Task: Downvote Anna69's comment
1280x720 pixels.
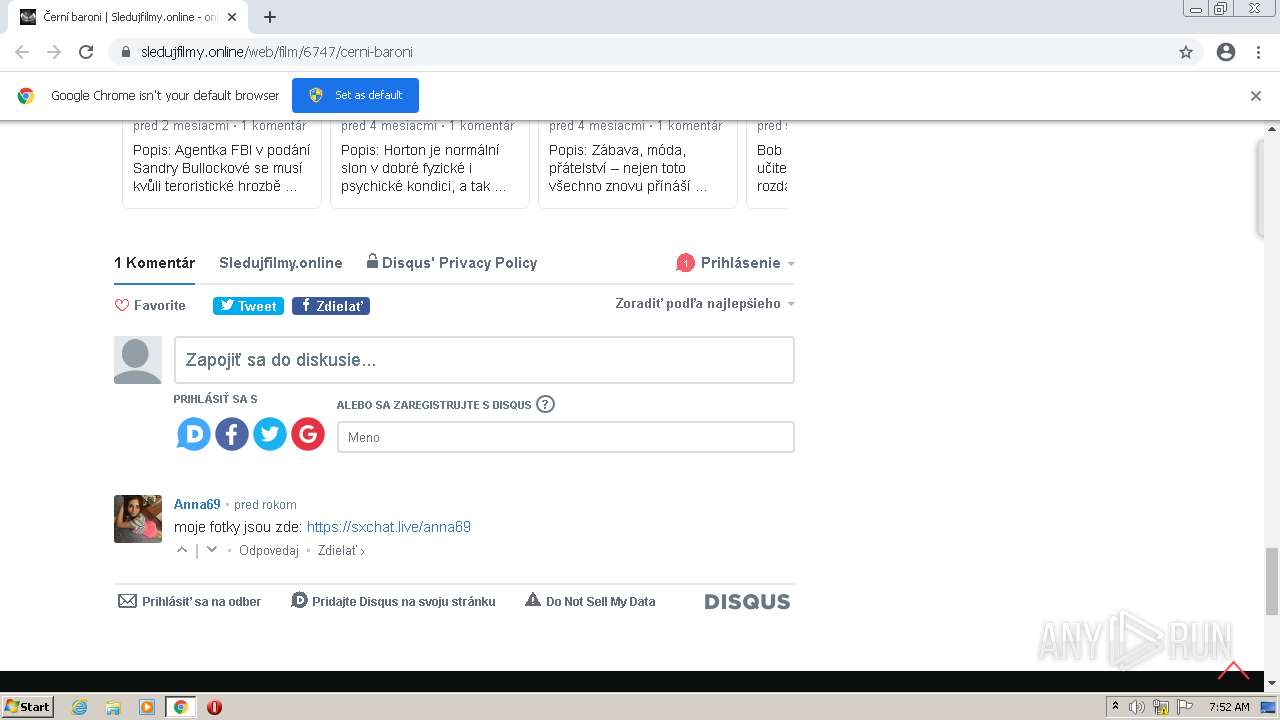Action: tap(211, 550)
